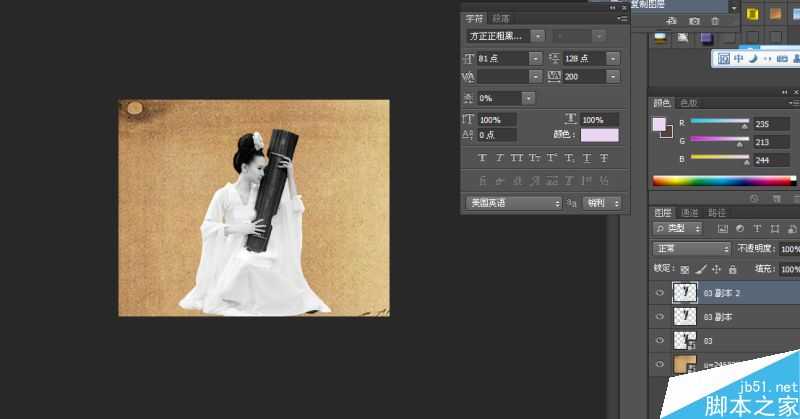800x419 pixels.
Task: Toggle visibility of the 83 副本 layer
Action: (x=659, y=317)
